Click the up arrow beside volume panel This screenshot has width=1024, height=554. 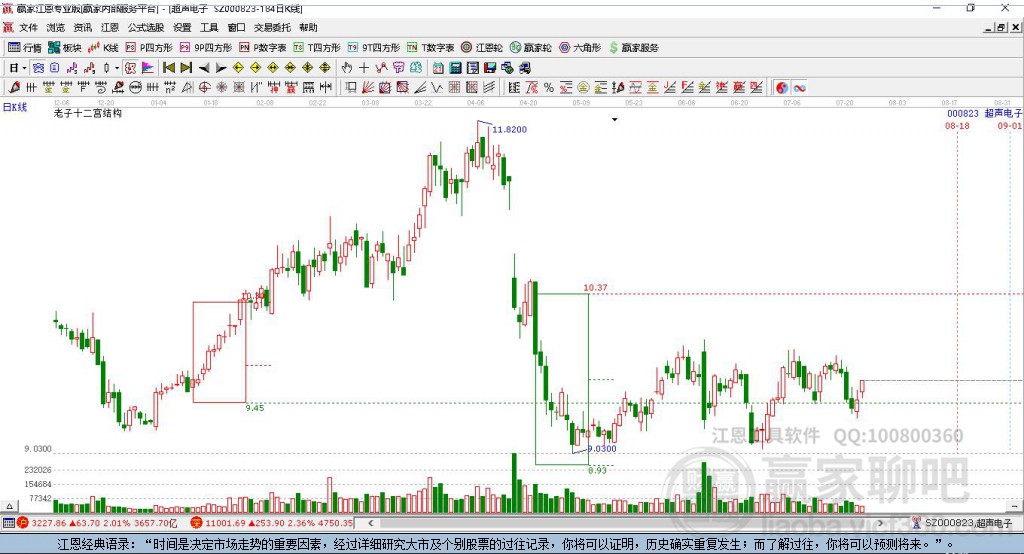(x=9, y=506)
